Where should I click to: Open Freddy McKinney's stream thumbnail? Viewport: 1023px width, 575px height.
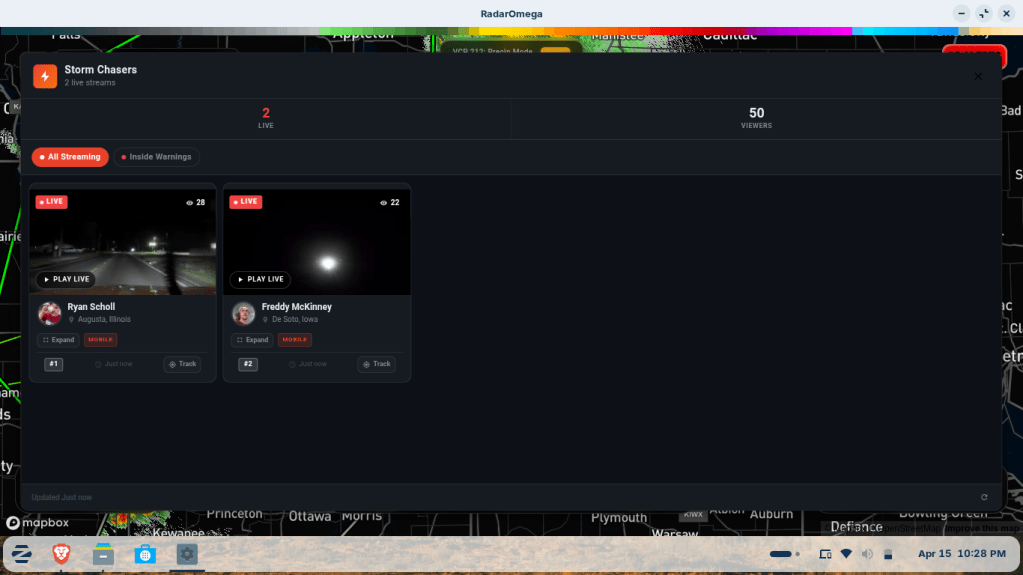tap(317, 240)
